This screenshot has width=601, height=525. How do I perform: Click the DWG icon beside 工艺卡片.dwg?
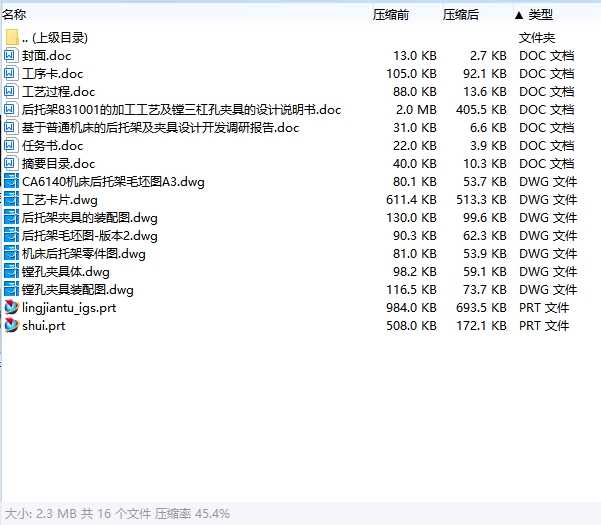pos(11,199)
